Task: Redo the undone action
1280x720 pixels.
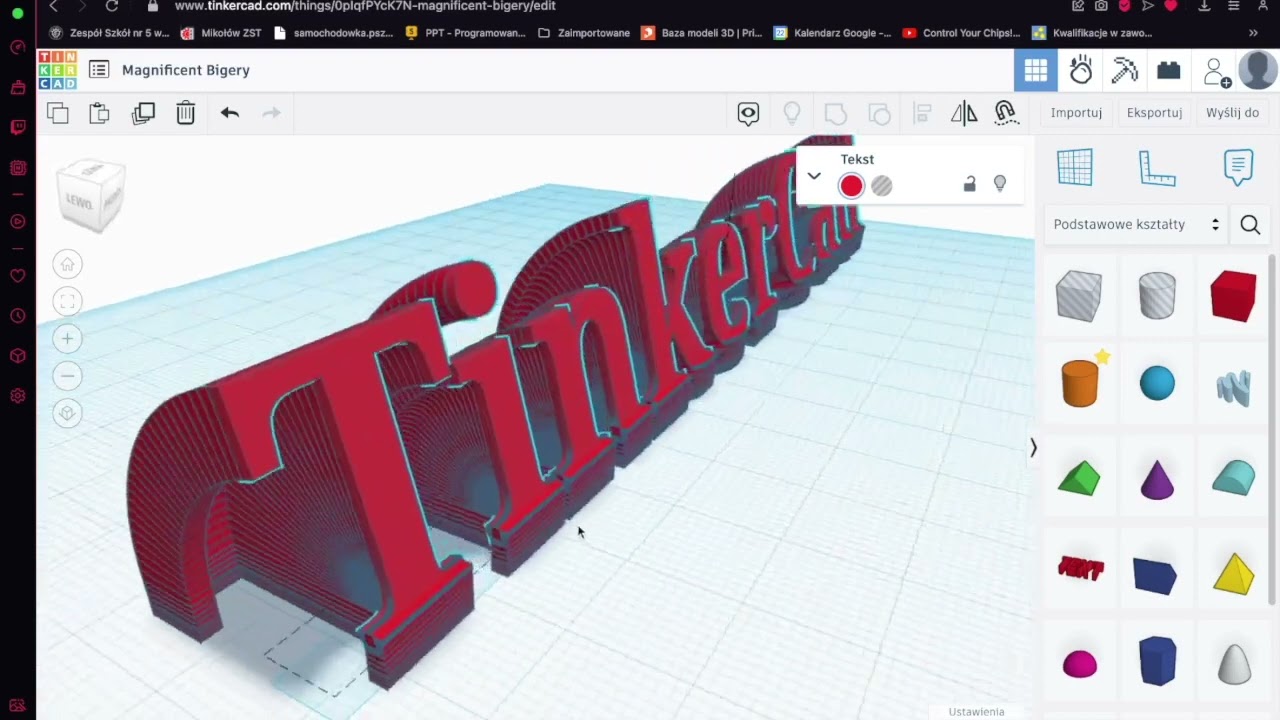Action: pos(271,113)
